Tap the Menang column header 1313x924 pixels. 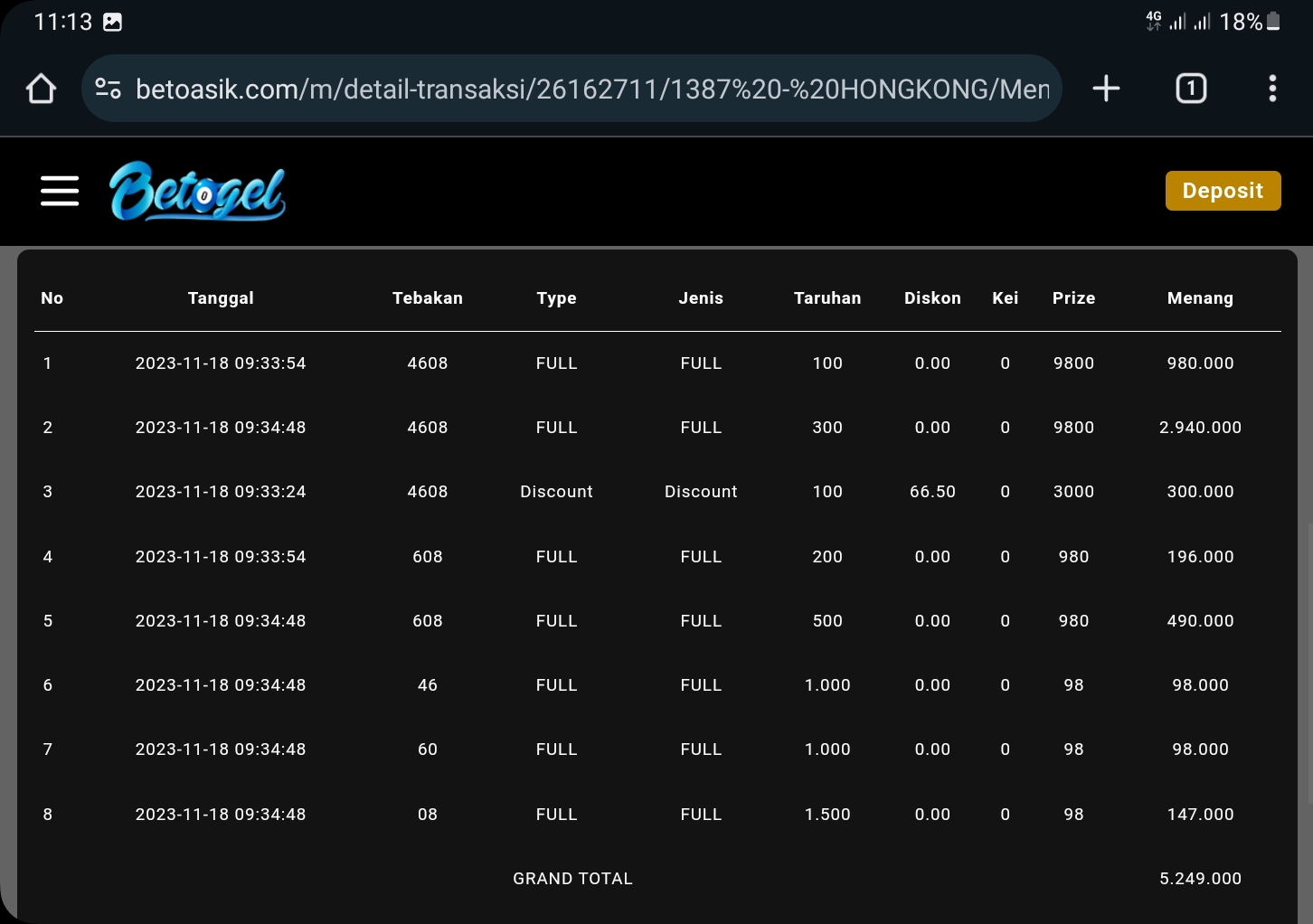(x=1200, y=298)
